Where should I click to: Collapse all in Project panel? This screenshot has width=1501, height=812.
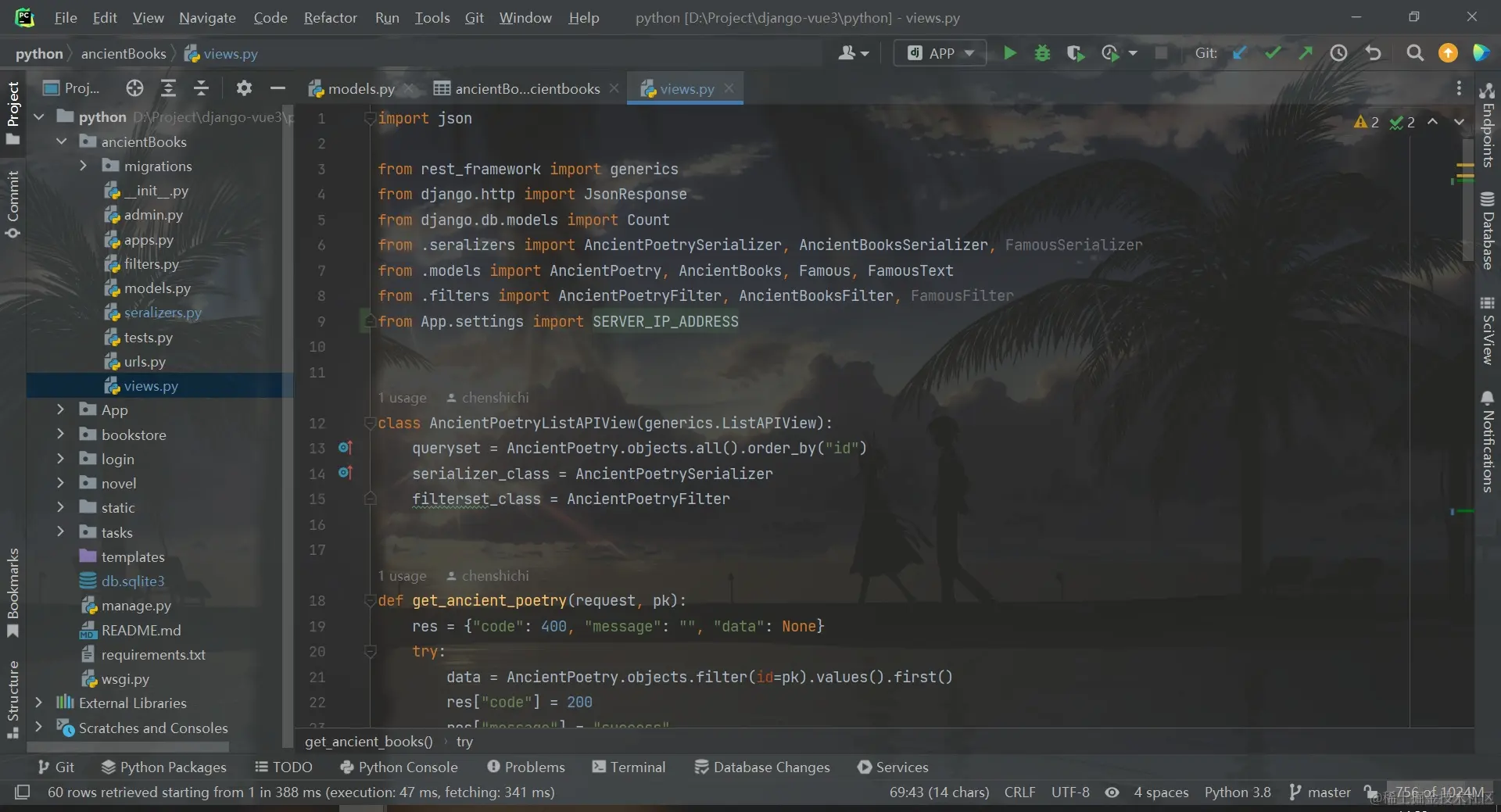click(201, 88)
